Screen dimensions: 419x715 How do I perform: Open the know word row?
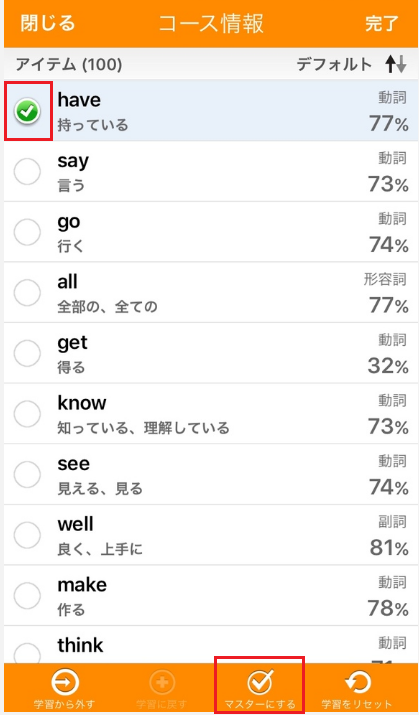tap(211, 414)
